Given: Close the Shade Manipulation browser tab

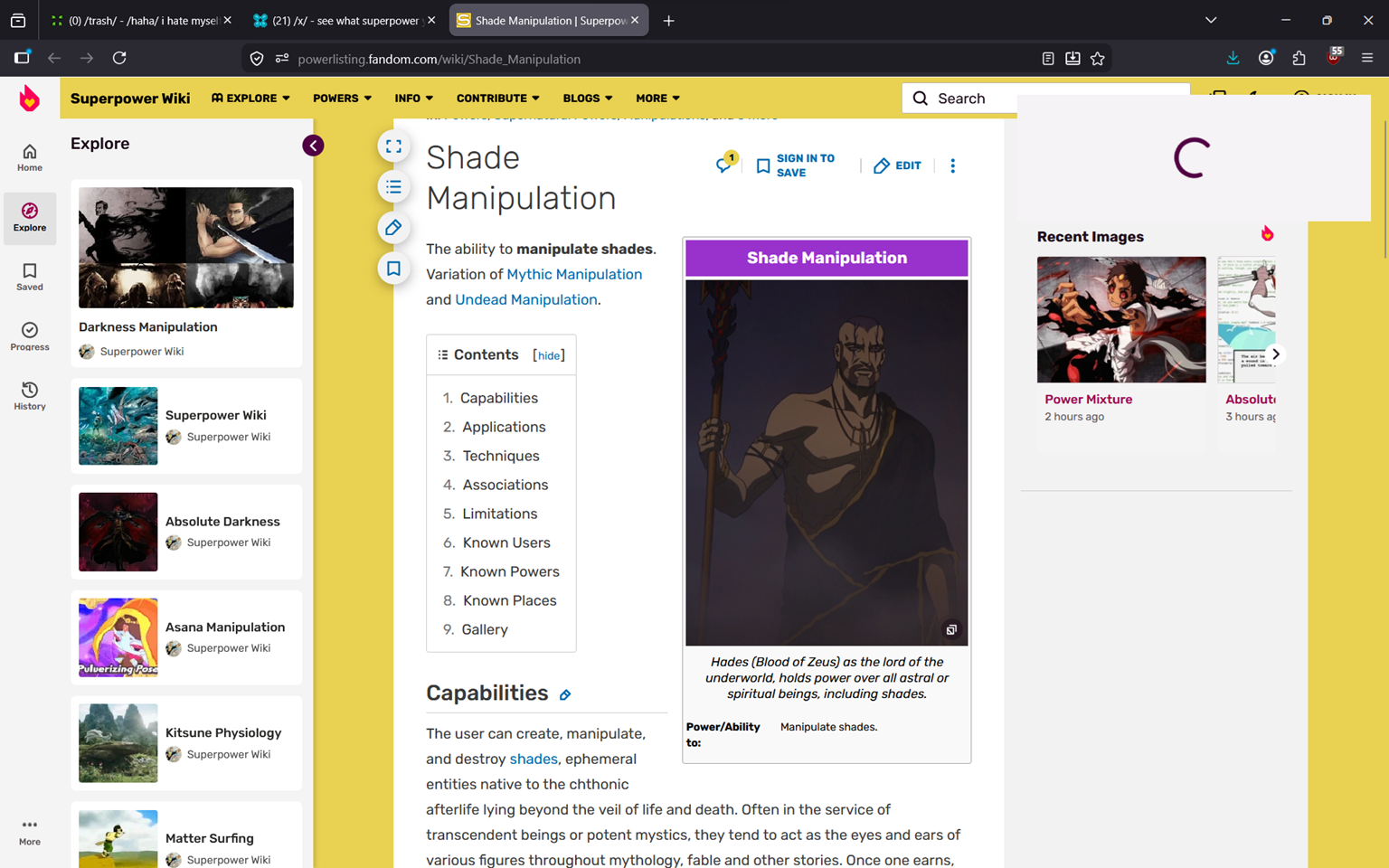Looking at the screenshot, I should 635,20.
